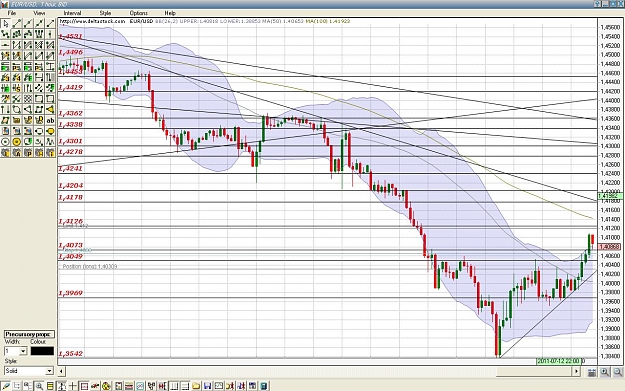Click blue floppy disk save icon
The height and width of the screenshot is (391, 625).
[207, 386]
